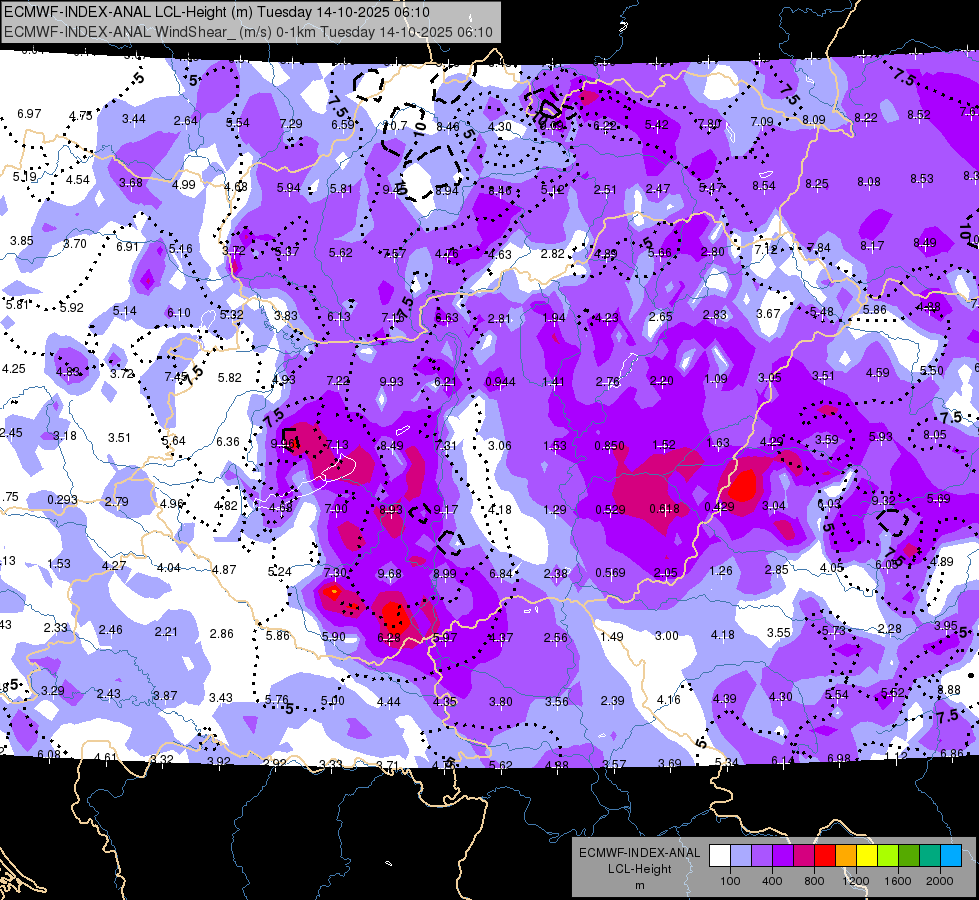Click the wind shear value 8.99
The width and height of the screenshot is (979, 900).
click(x=445, y=573)
